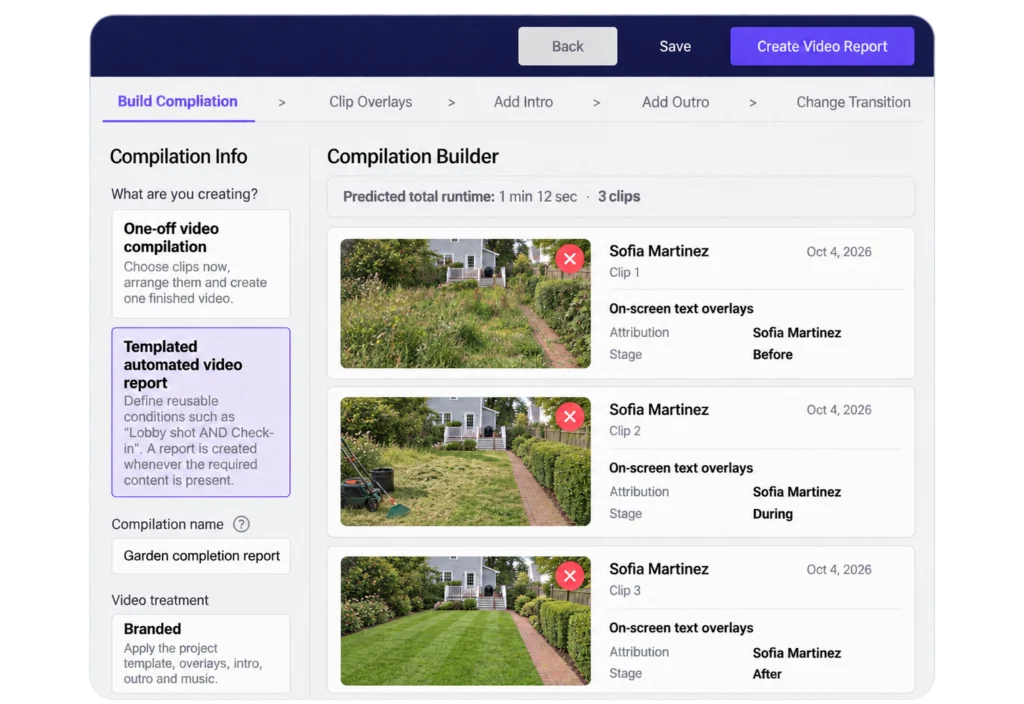Remove Clip 2 with its red X icon
Screen dimensions: 1024x704
point(569,417)
